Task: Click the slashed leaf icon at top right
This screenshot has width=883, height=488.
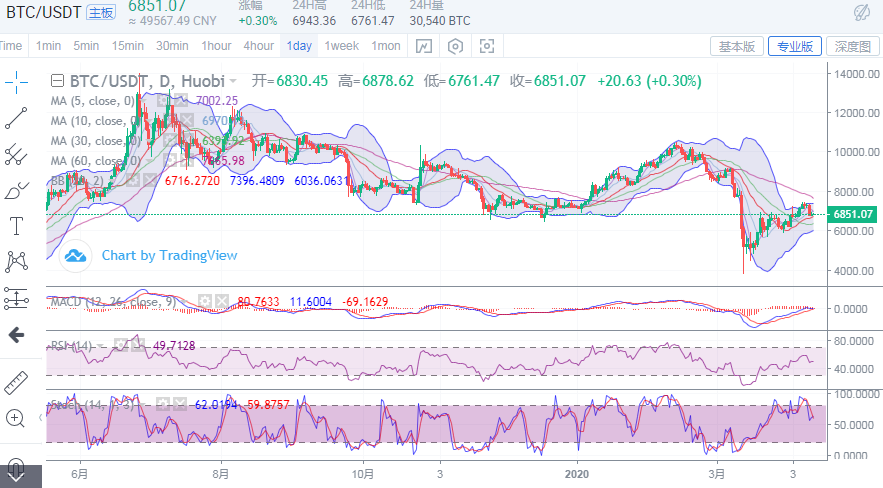Action: 862,12
